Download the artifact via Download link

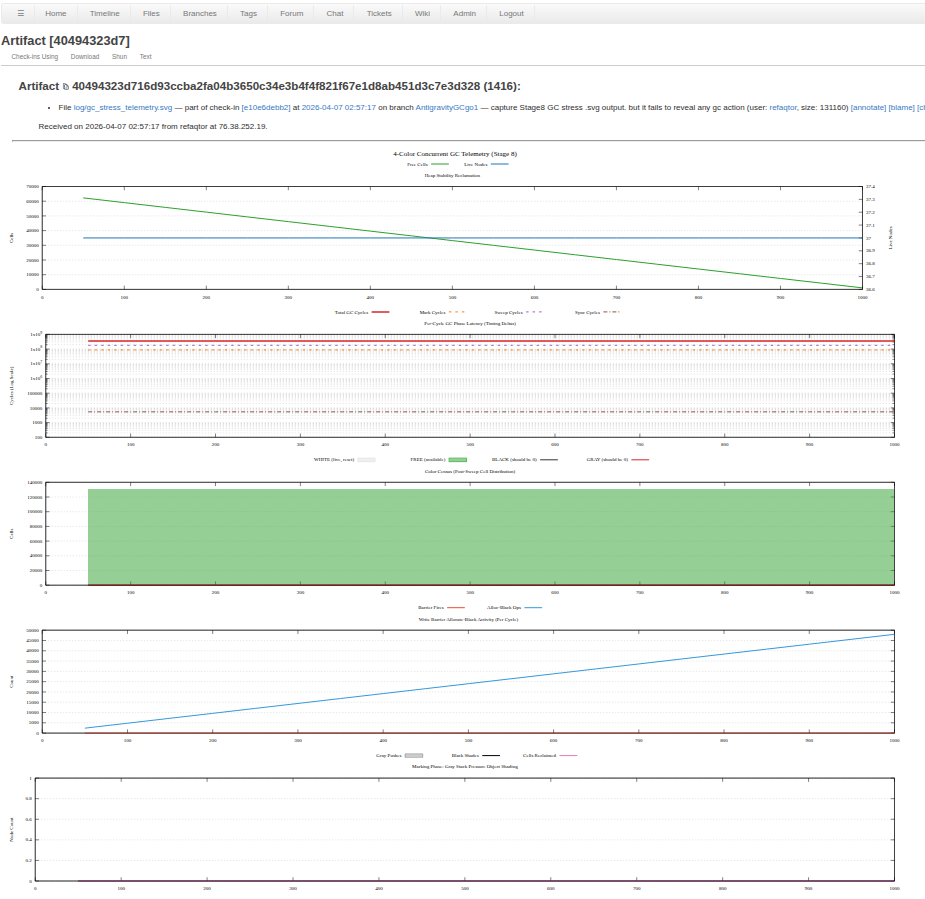(x=85, y=57)
